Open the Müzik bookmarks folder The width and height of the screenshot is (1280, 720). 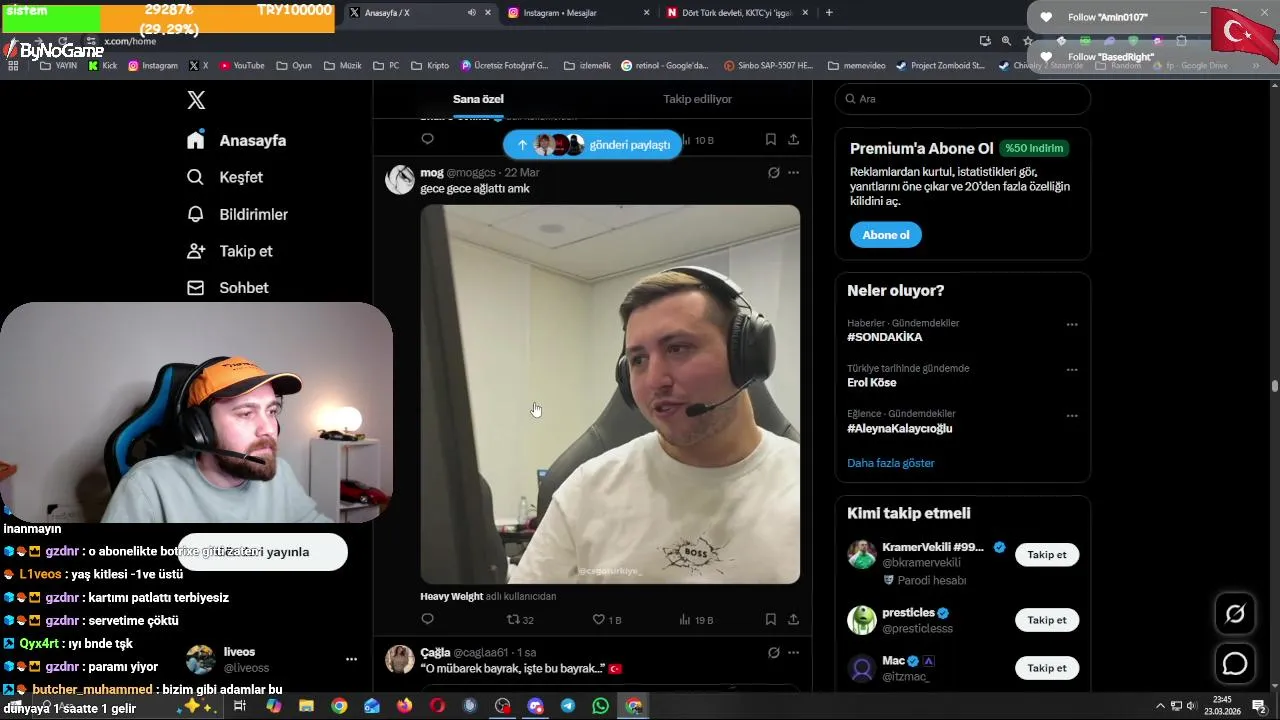(342, 66)
